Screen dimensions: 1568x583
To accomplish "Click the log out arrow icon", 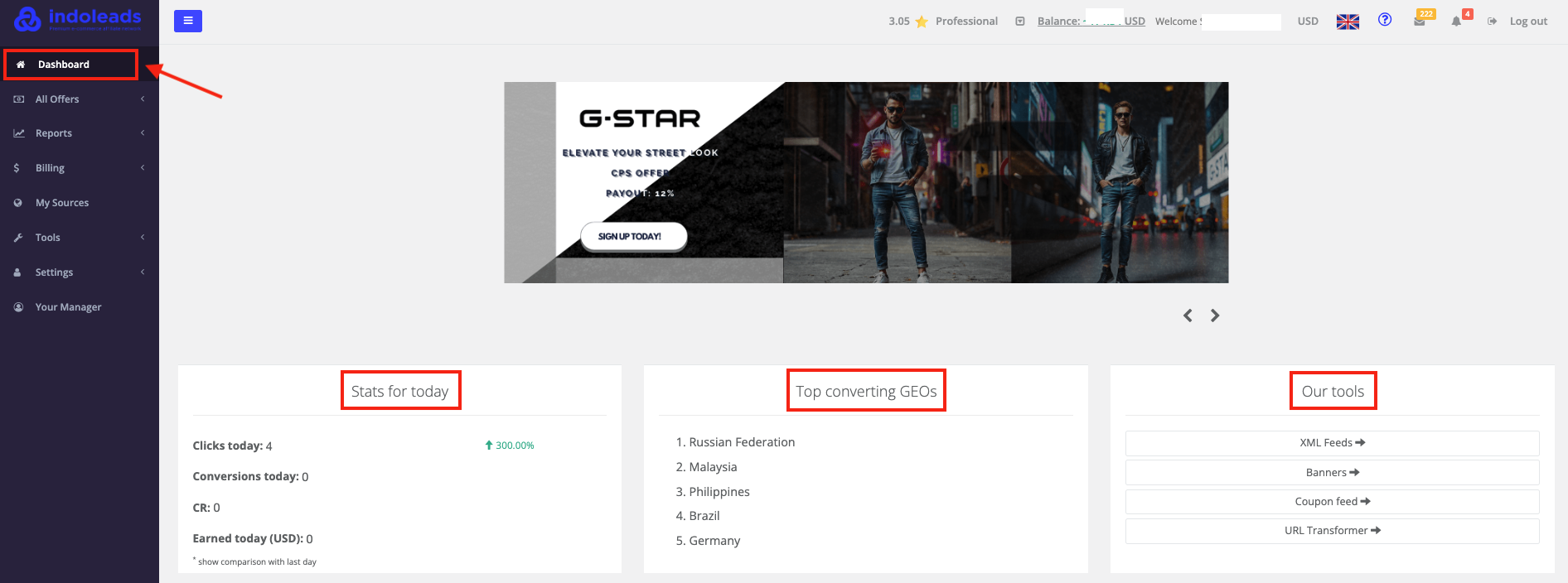I will [x=1492, y=22].
